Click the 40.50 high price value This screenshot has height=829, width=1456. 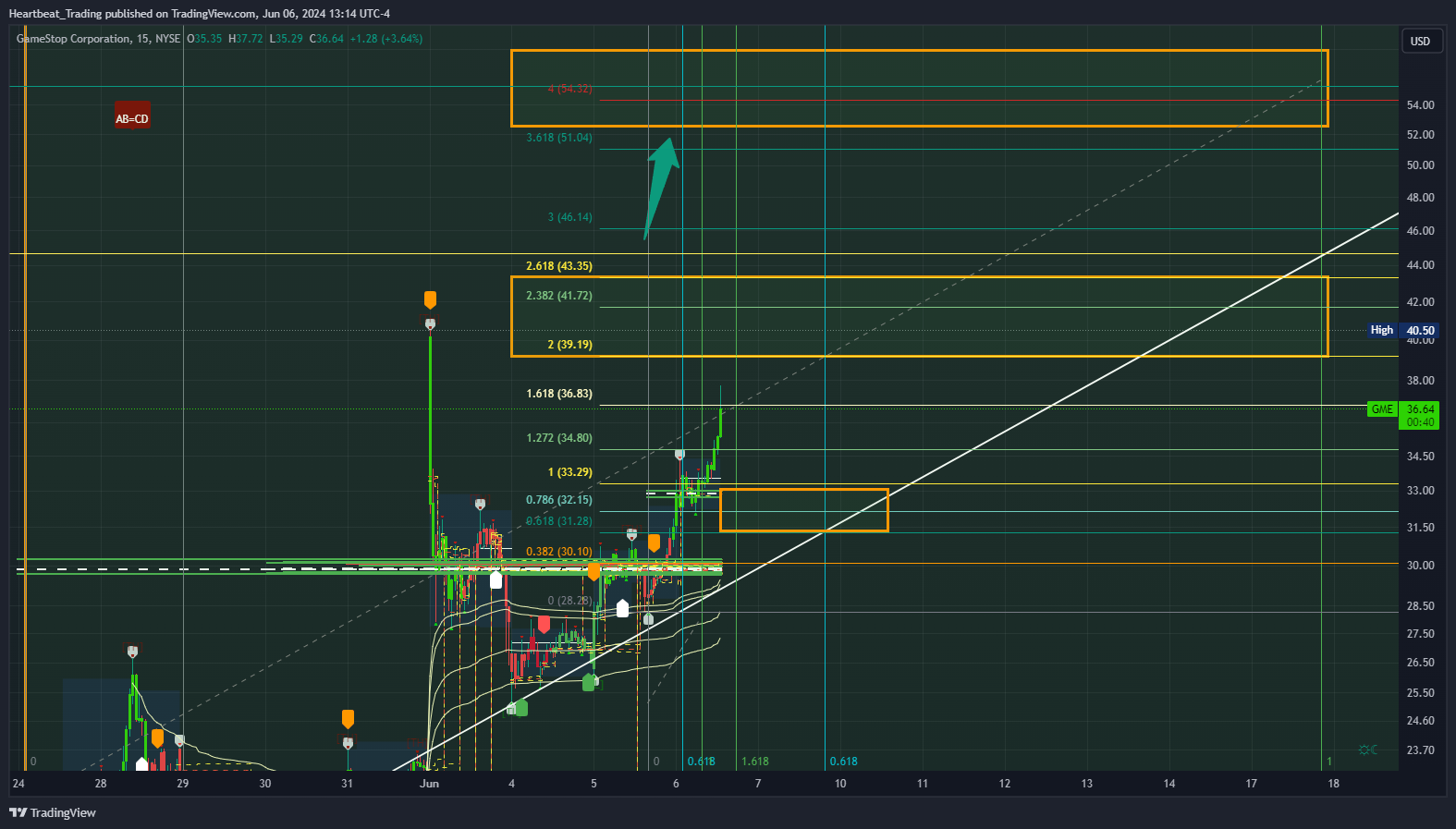click(x=1421, y=330)
